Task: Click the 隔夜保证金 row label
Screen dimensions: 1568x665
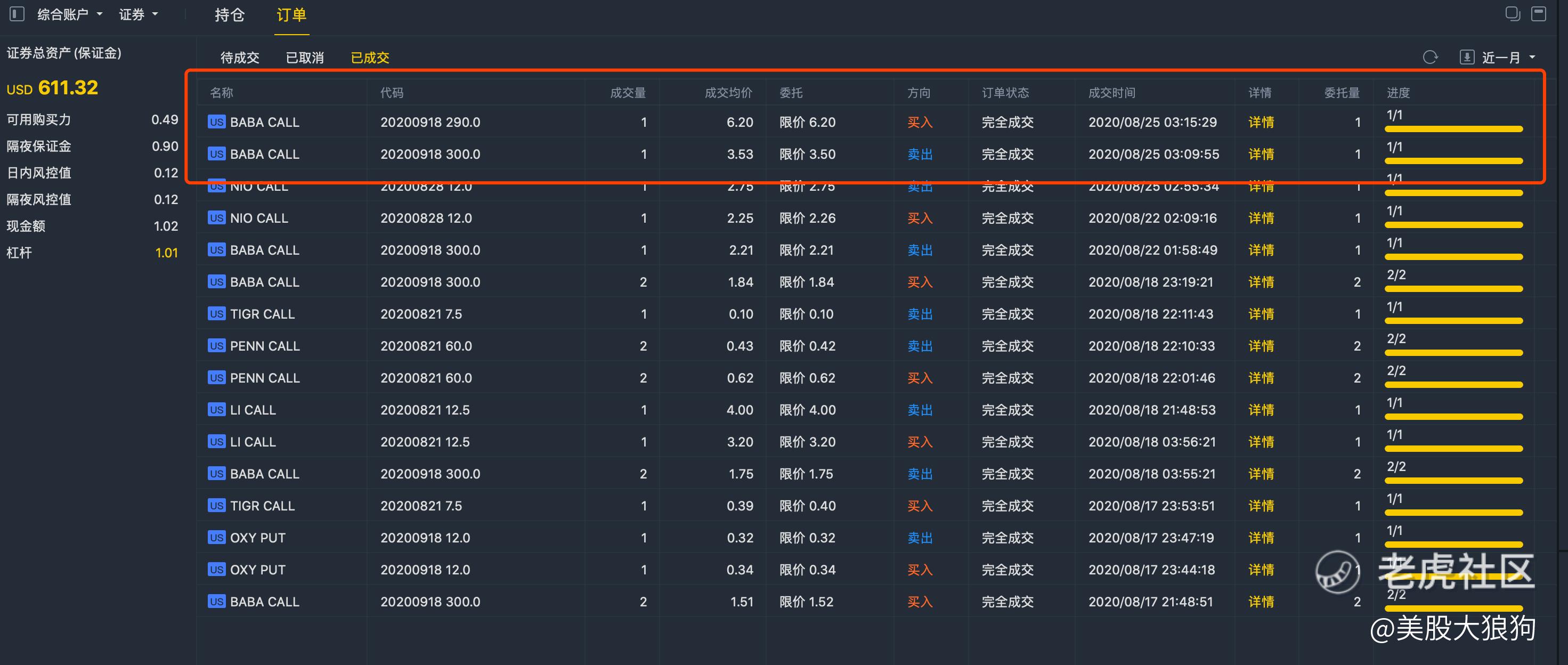Action: (39, 146)
